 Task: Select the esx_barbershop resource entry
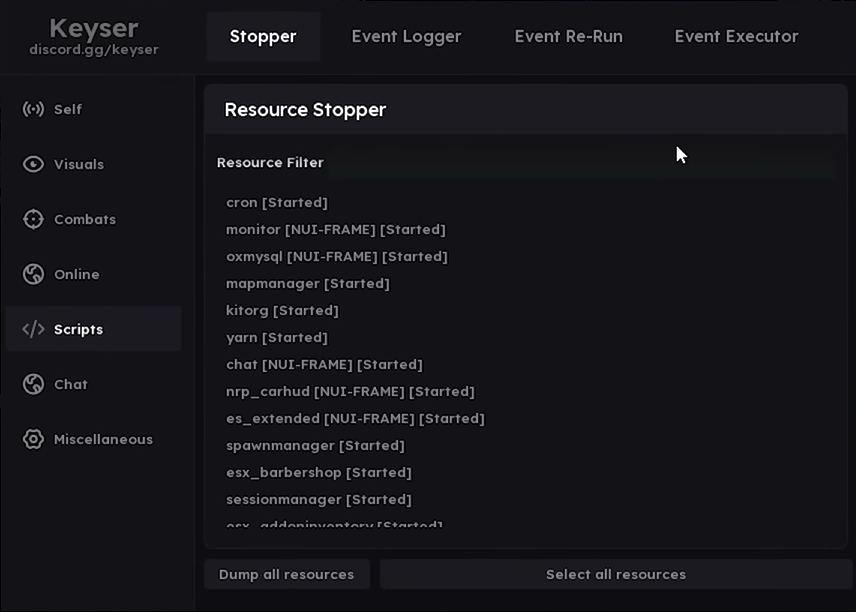click(318, 473)
